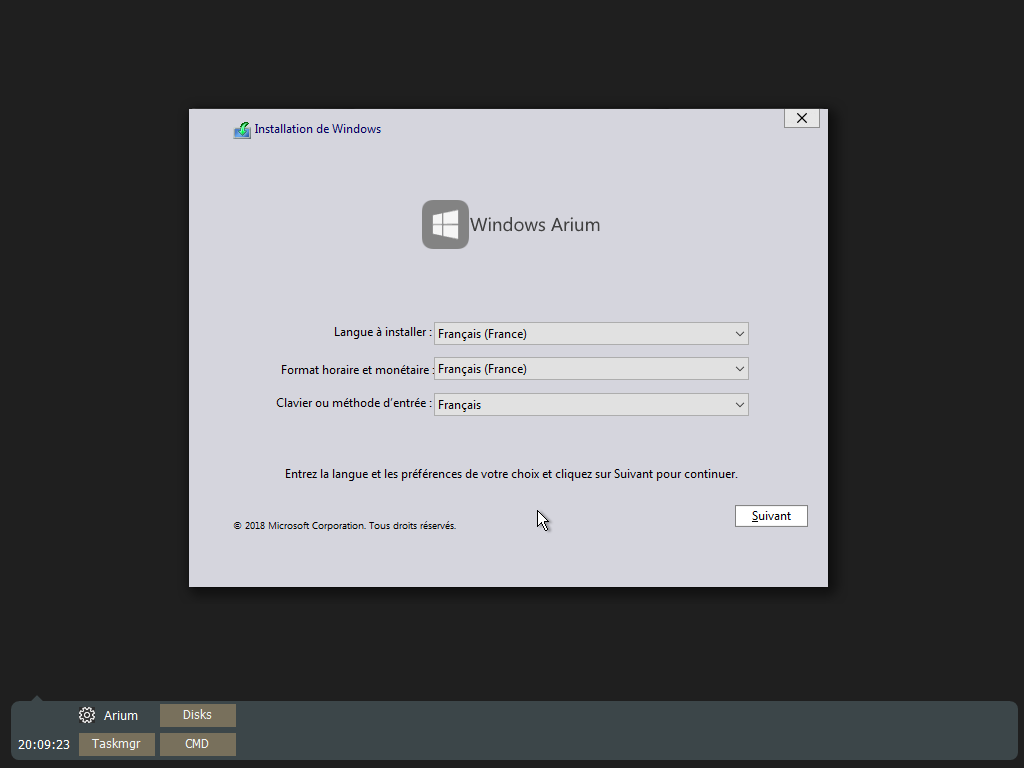Open the Disks tool
Image resolution: width=1024 pixels, height=768 pixels.
pyautogui.click(x=198, y=715)
